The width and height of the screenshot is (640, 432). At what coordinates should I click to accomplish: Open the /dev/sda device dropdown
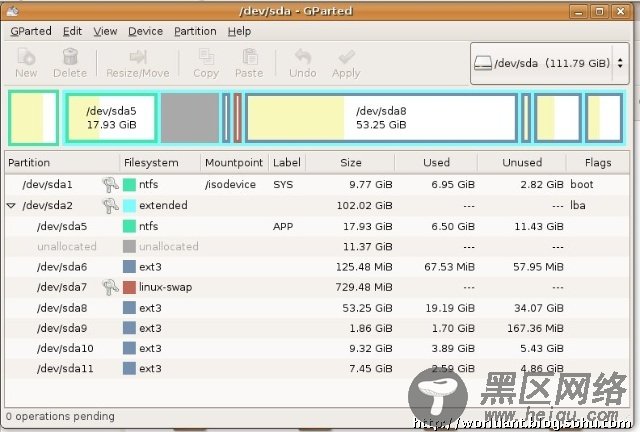click(549, 63)
